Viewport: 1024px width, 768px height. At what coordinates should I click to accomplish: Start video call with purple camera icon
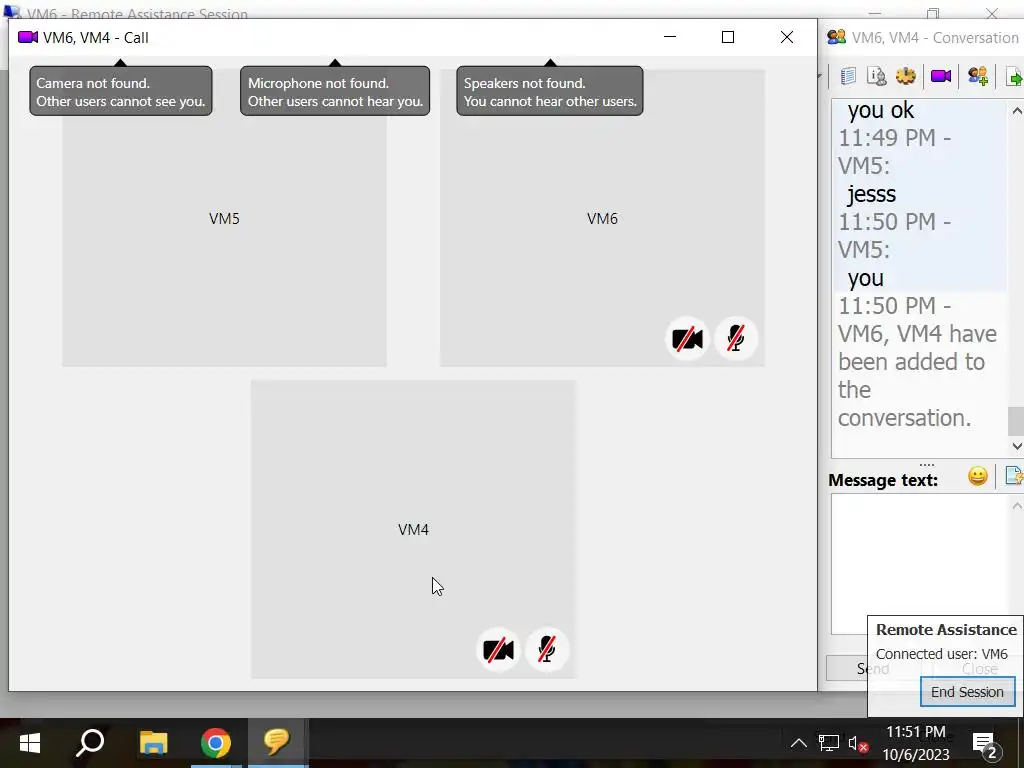point(941,76)
